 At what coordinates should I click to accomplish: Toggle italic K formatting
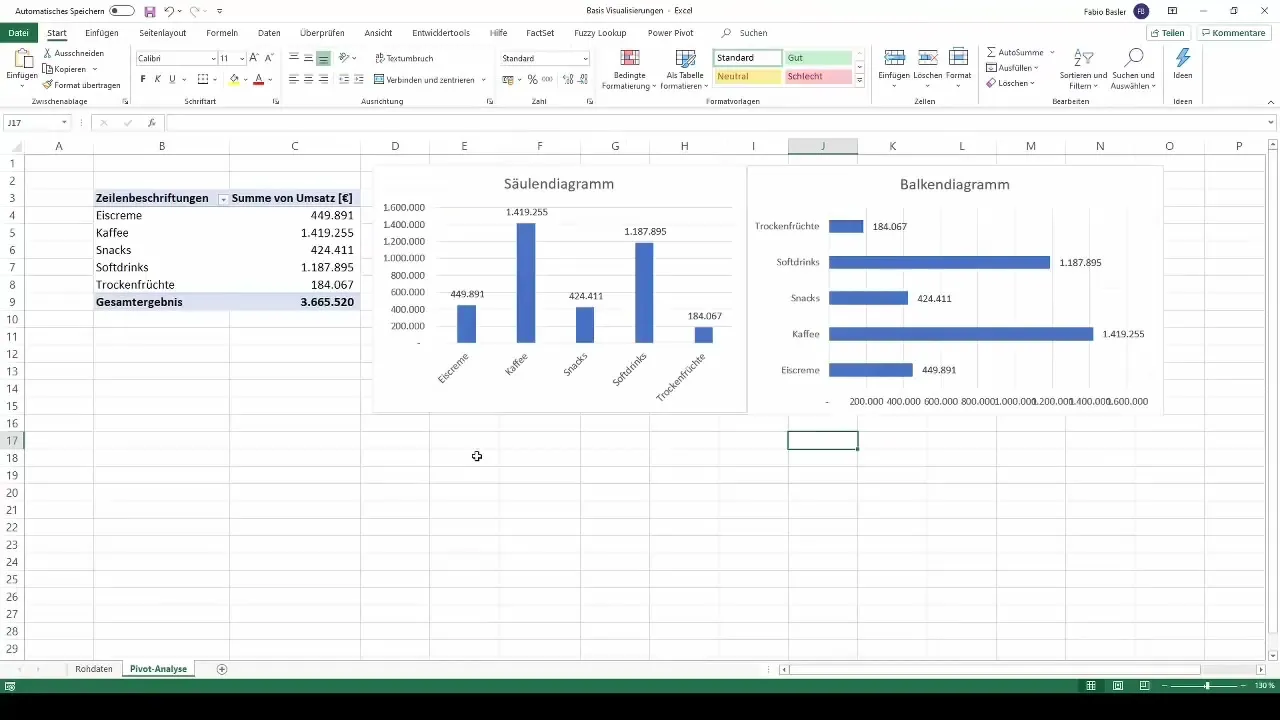pos(158,79)
